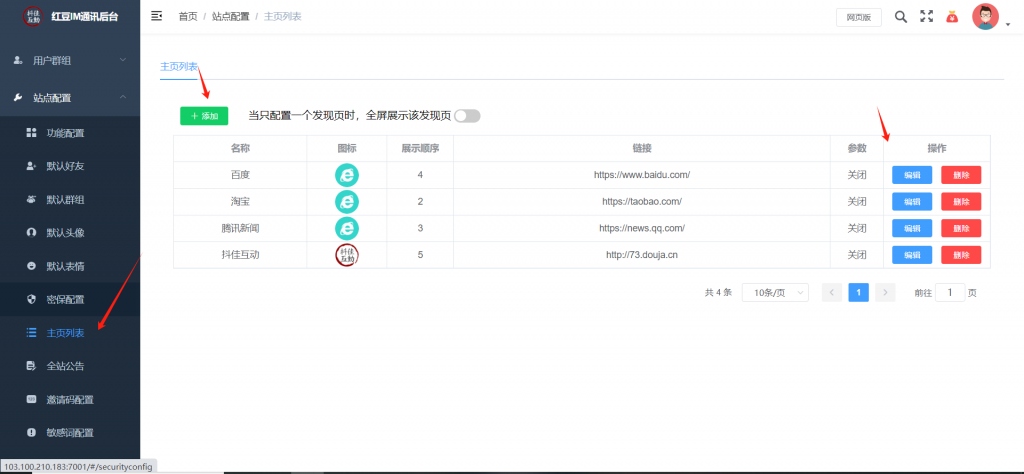Collapse the 站点配置 sidebar menu
The image size is (1024, 474).
[x=70, y=97]
